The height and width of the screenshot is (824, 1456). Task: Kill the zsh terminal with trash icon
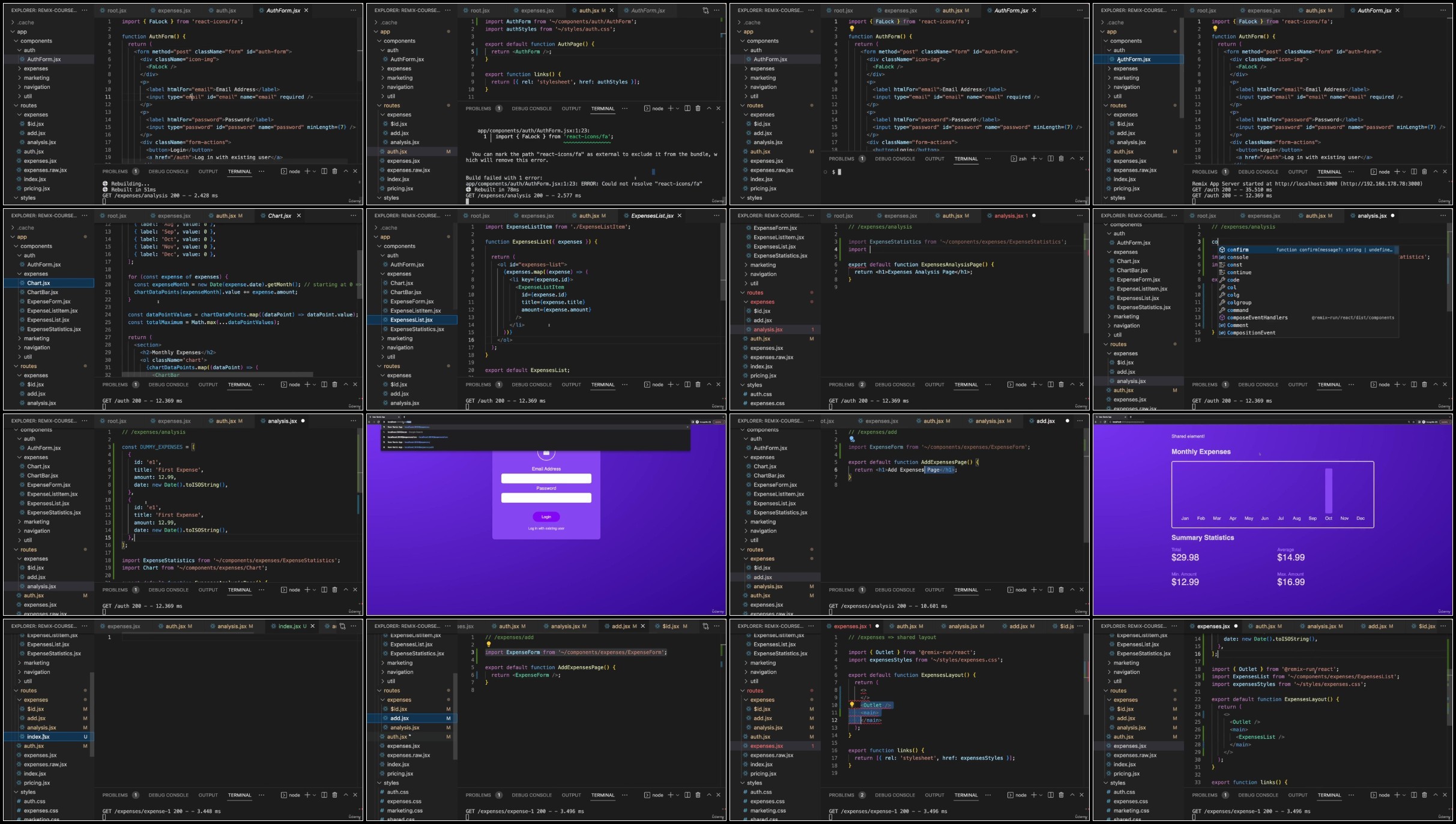pyautogui.click(x=1061, y=158)
